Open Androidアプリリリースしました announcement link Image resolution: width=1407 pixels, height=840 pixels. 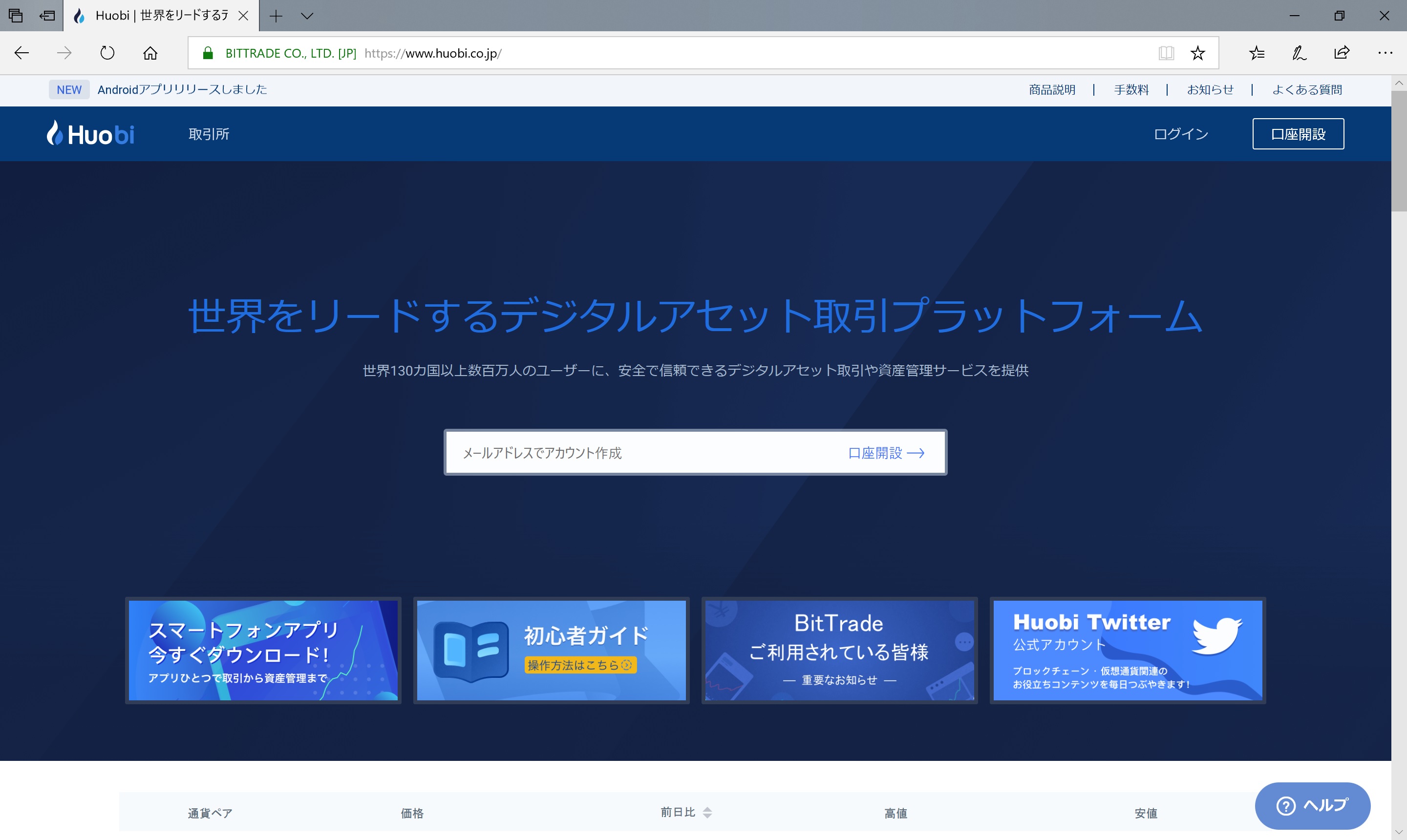tap(182, 89)
